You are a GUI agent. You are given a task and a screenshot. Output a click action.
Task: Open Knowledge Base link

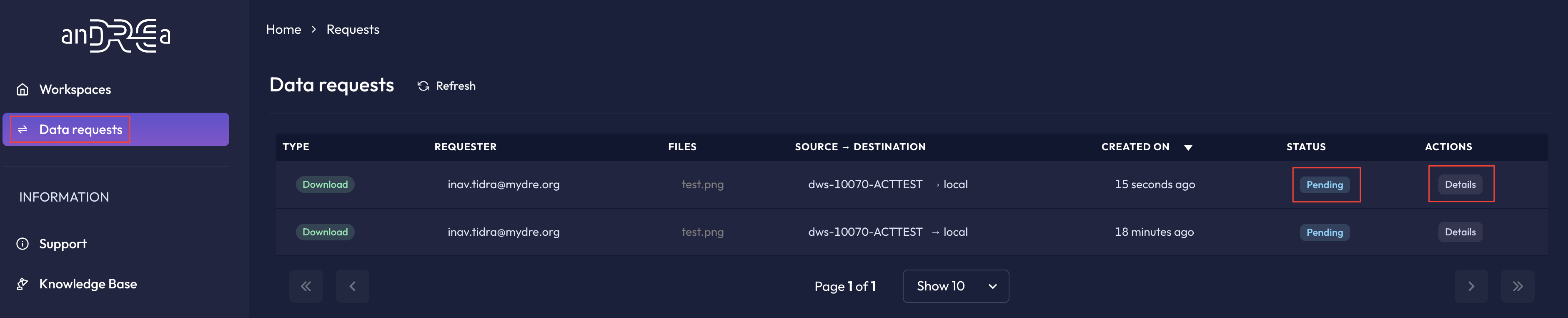pos(88,284)
